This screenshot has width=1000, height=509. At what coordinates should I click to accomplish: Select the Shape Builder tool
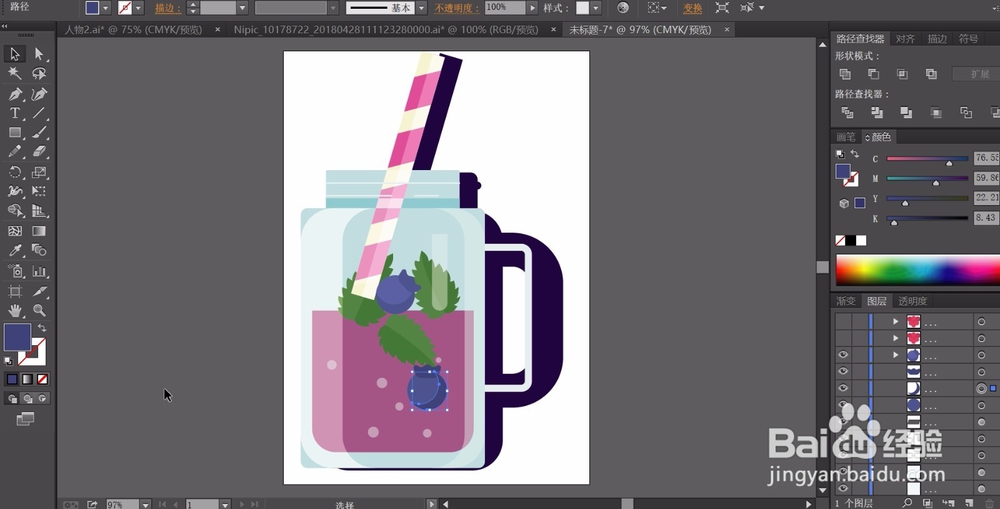[x=15, y=210]
